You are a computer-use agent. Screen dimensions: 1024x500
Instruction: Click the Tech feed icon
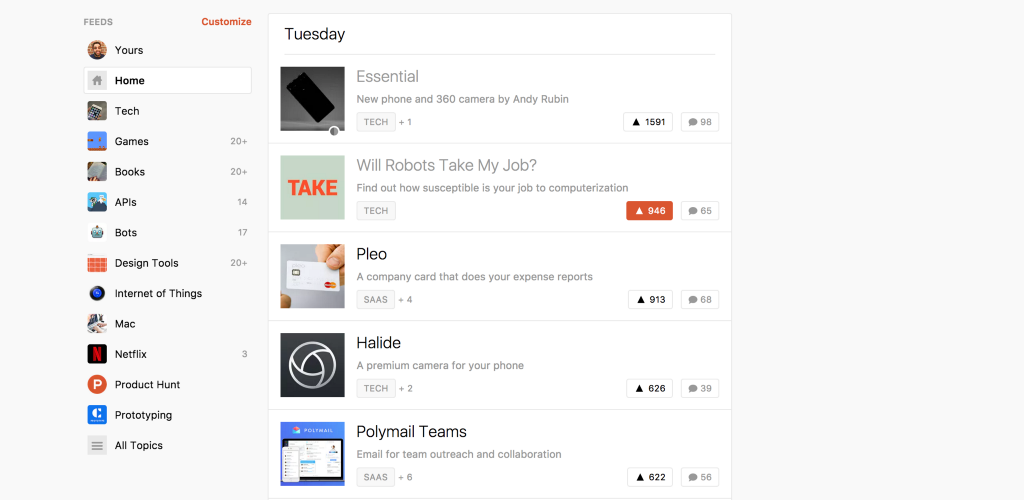(x=97, y=111)
